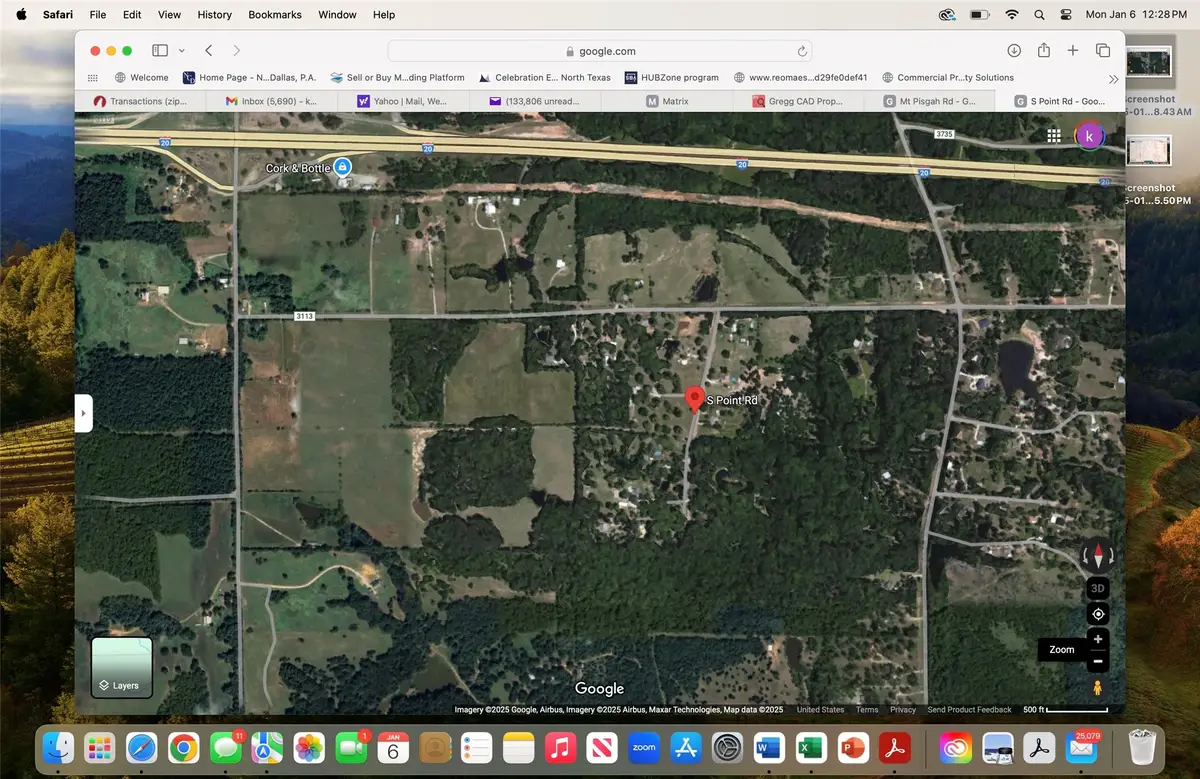This screenshot has width=1200, height=779.
Task: Open the Google account avatar menu
Action: click(x=1090, y=135)
